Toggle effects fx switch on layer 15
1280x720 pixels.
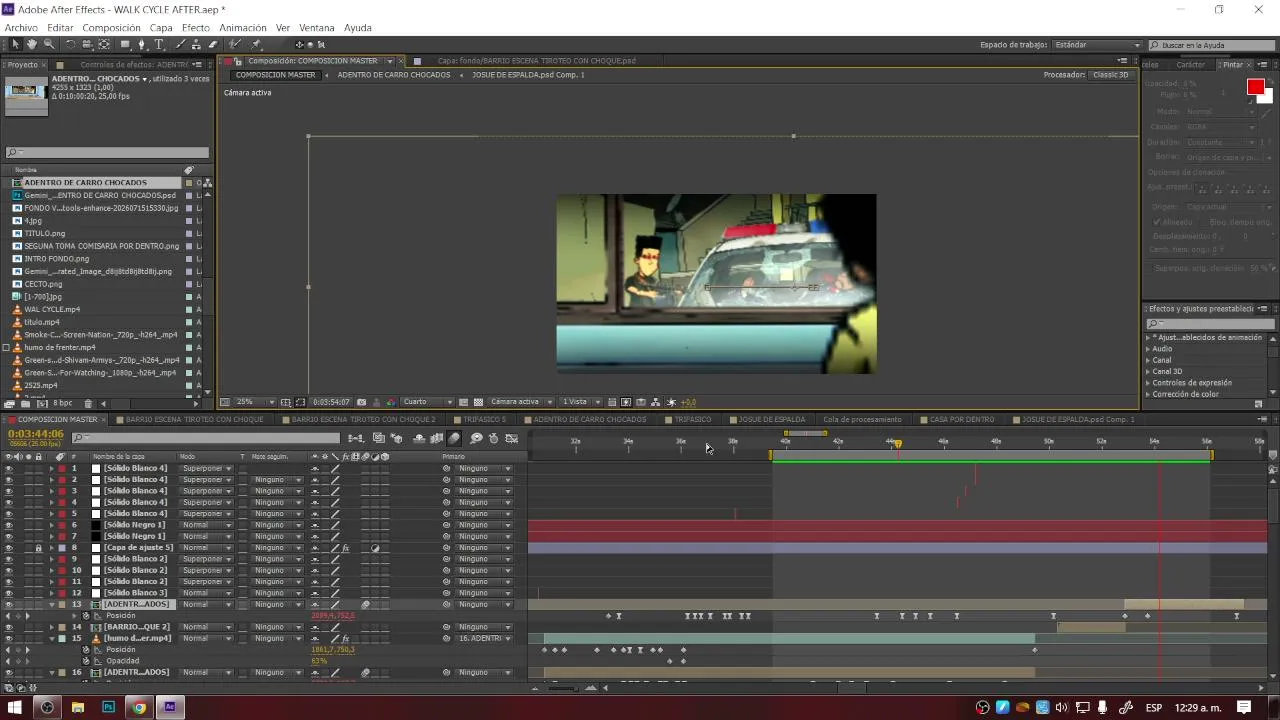tap(345, 638)
